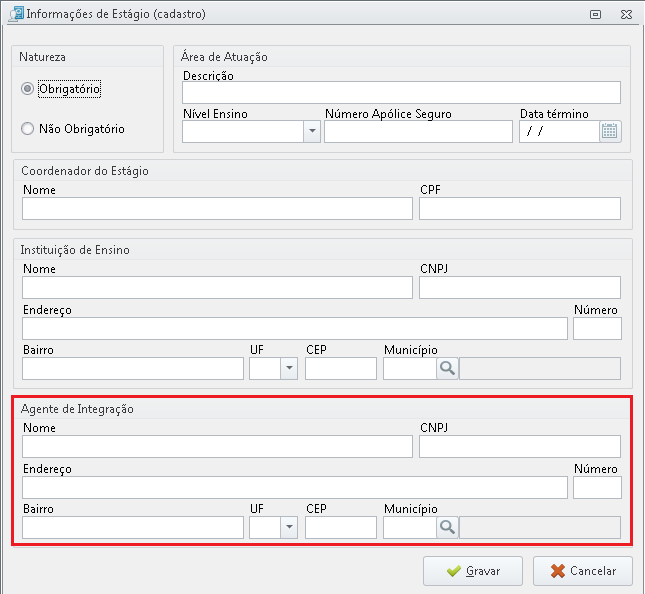Image resolution: width=645 pixels, height=594 pixels.
Task: Click the Gravar button
Action: tap(473, 571)
